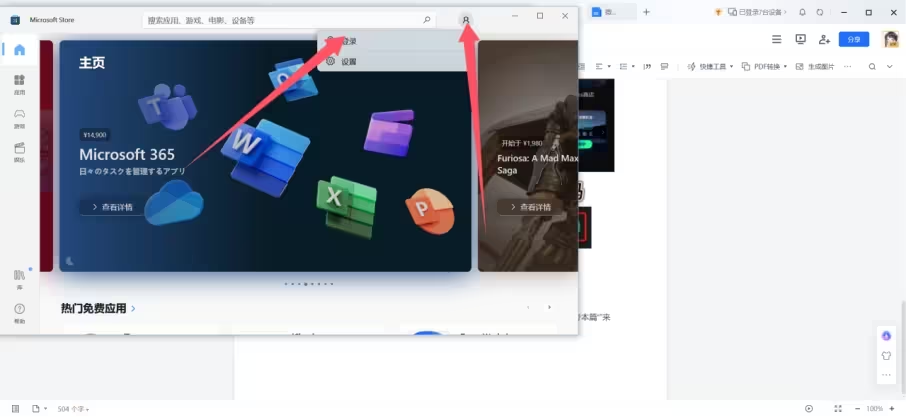Click the blue 分享 button in document editor

[854, 39]
